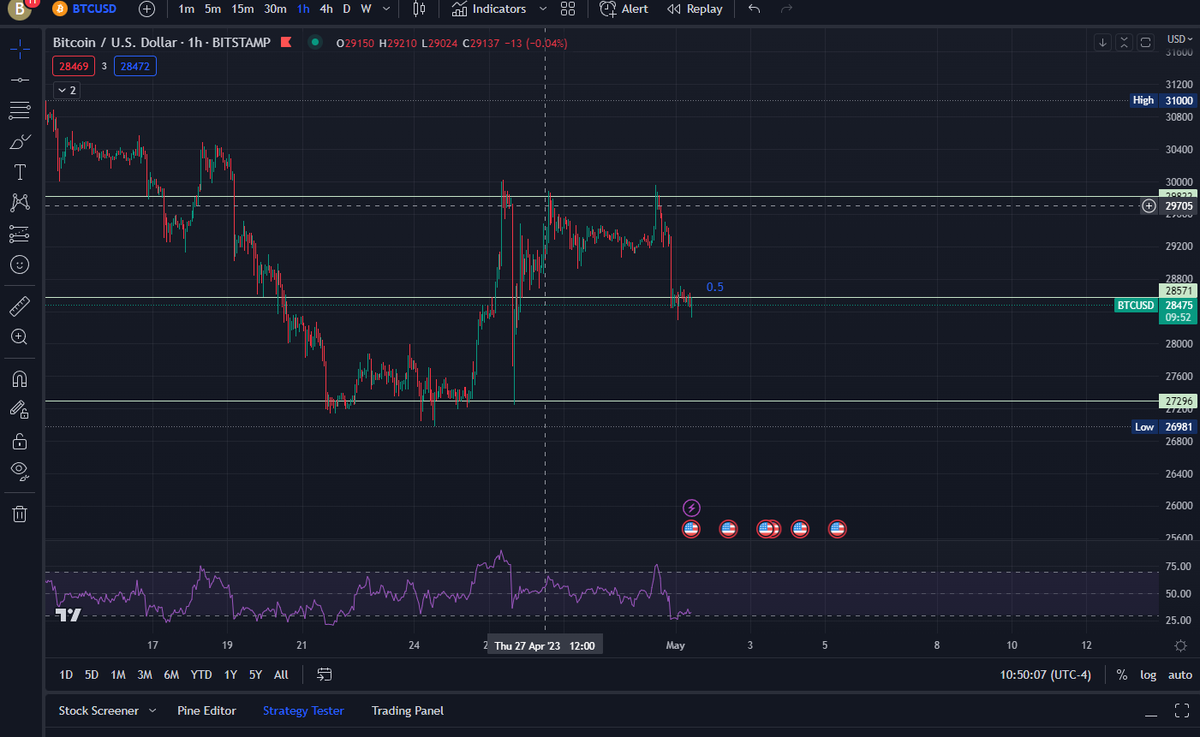
Task: Open the timezone selector 10:50:07 (UTC-4)
Action: pos(1045,675)
